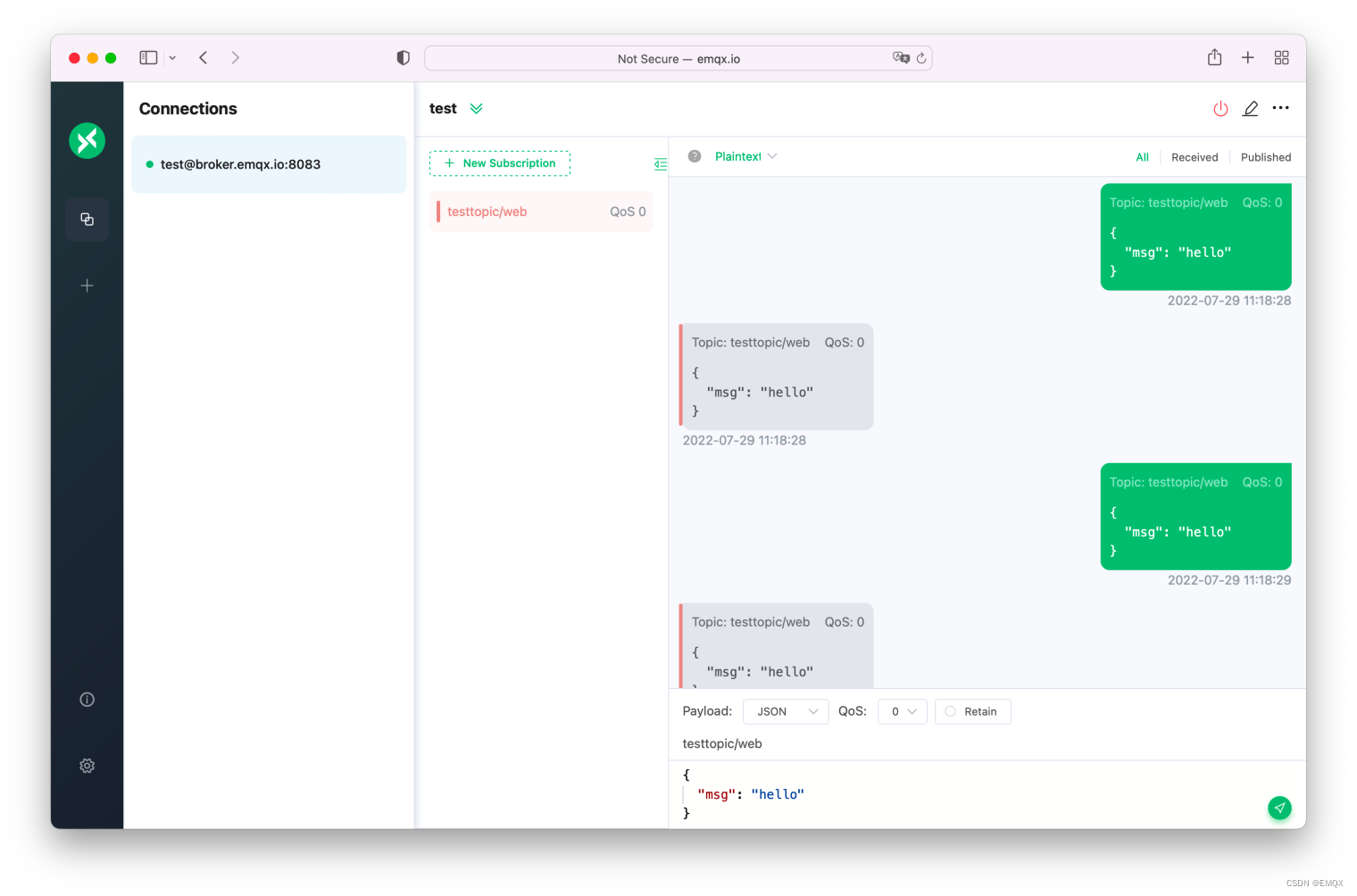Image resolution: width=1357 pixels, height=896 pixels.
Task: Open the QoS level dropdown
Action: pyautogui.click(x=902, y=711)
